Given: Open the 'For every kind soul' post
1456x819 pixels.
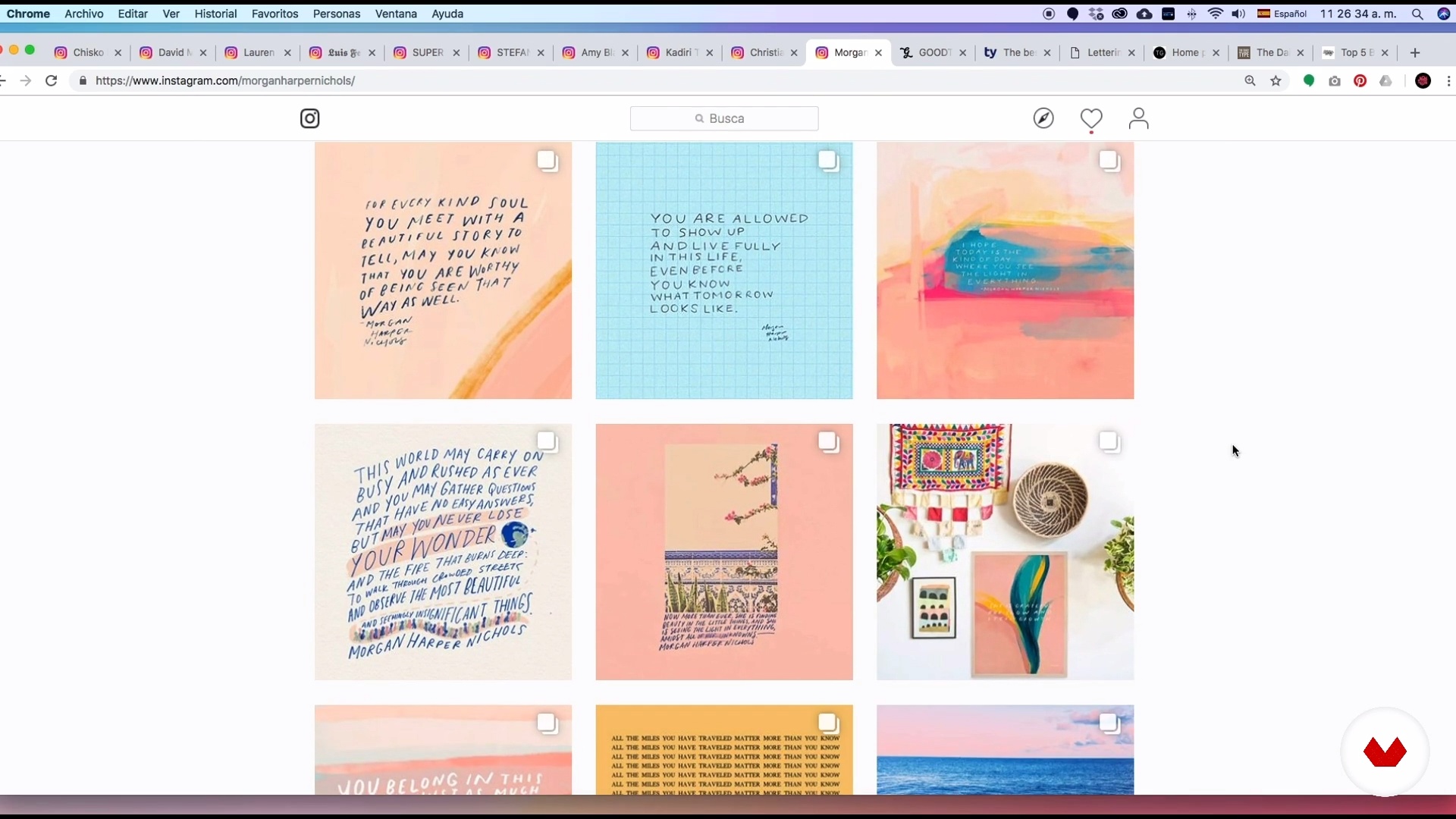Looking at the screenshot, I should click(443, 271).
